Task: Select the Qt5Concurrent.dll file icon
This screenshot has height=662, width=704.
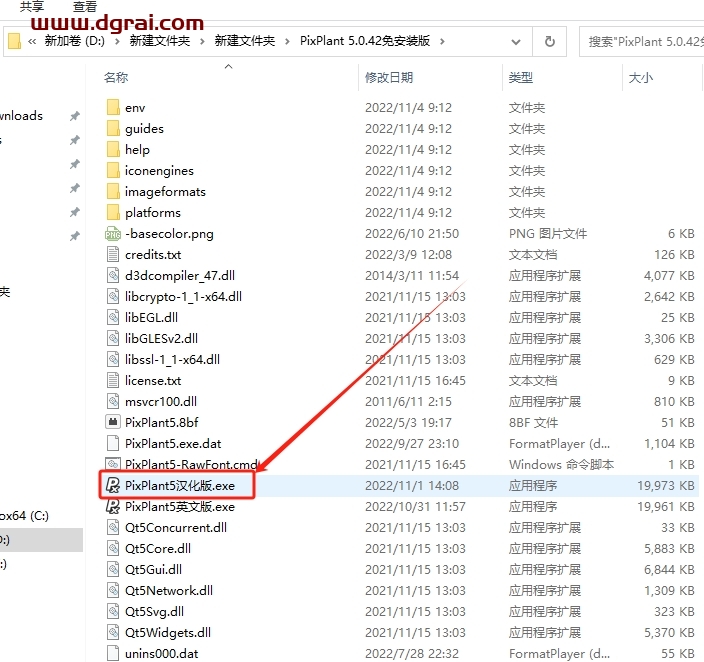Action: click(x=113, y=528)
